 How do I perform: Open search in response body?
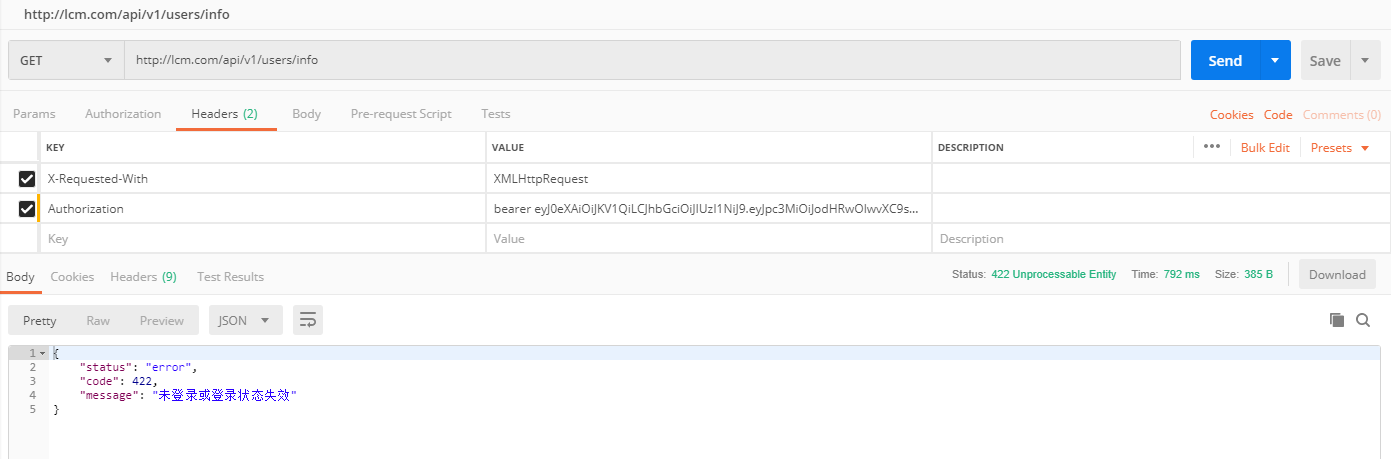coord(1363,320)
